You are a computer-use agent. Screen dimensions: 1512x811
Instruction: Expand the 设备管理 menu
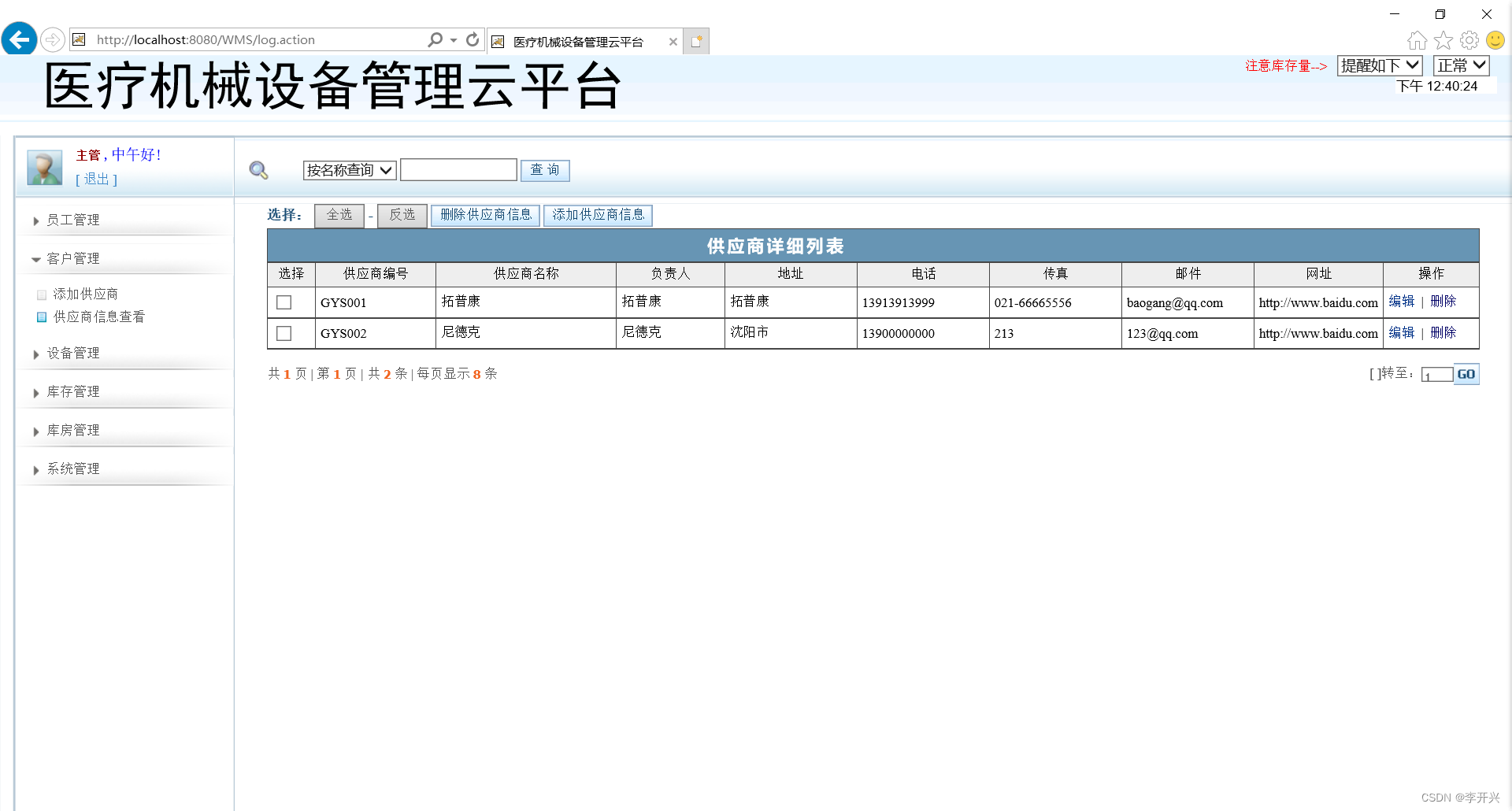pyautogui.click(x=72, y=354)
